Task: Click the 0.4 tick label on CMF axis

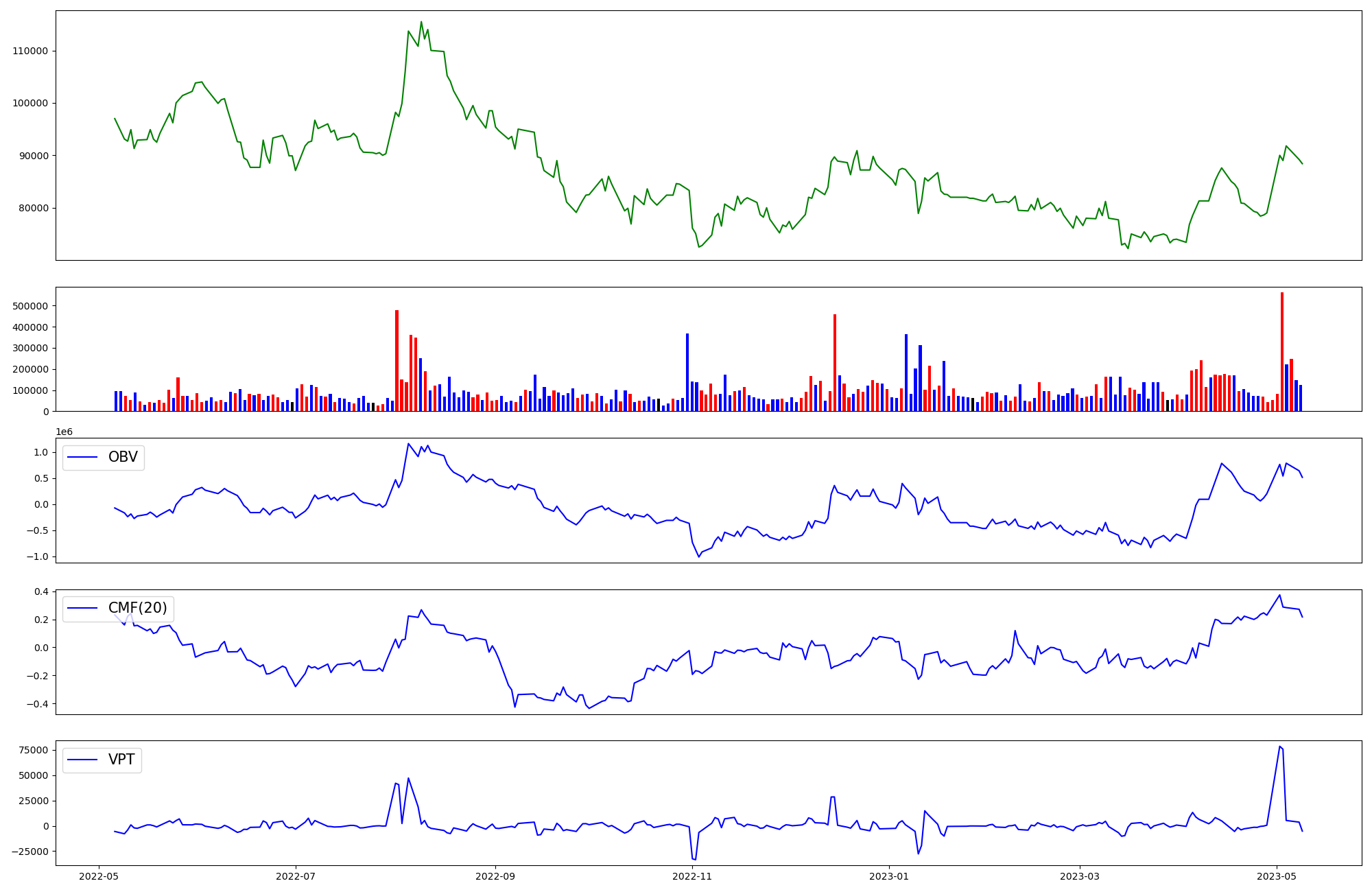Action: (x=40, y=591)
